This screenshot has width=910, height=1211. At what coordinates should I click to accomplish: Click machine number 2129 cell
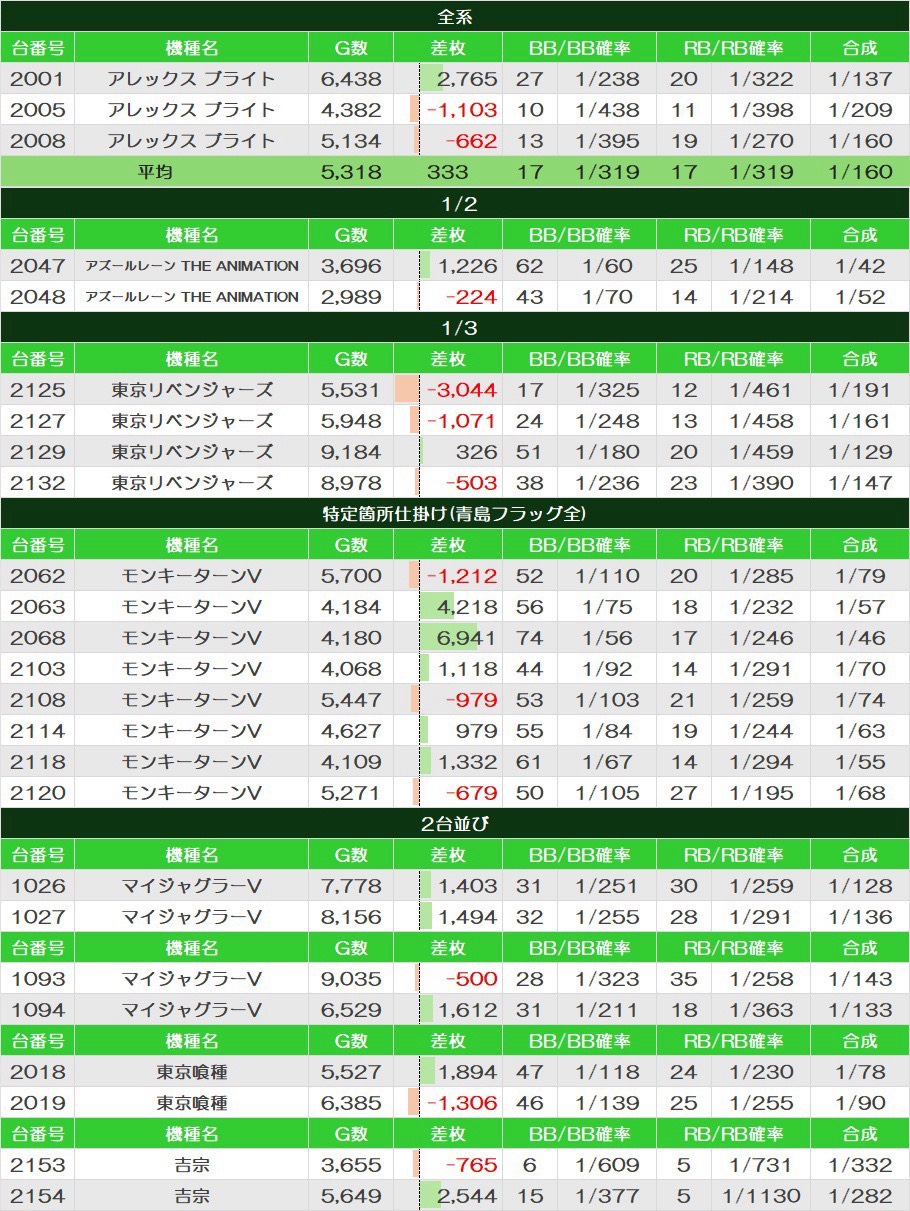click(37, 451)
